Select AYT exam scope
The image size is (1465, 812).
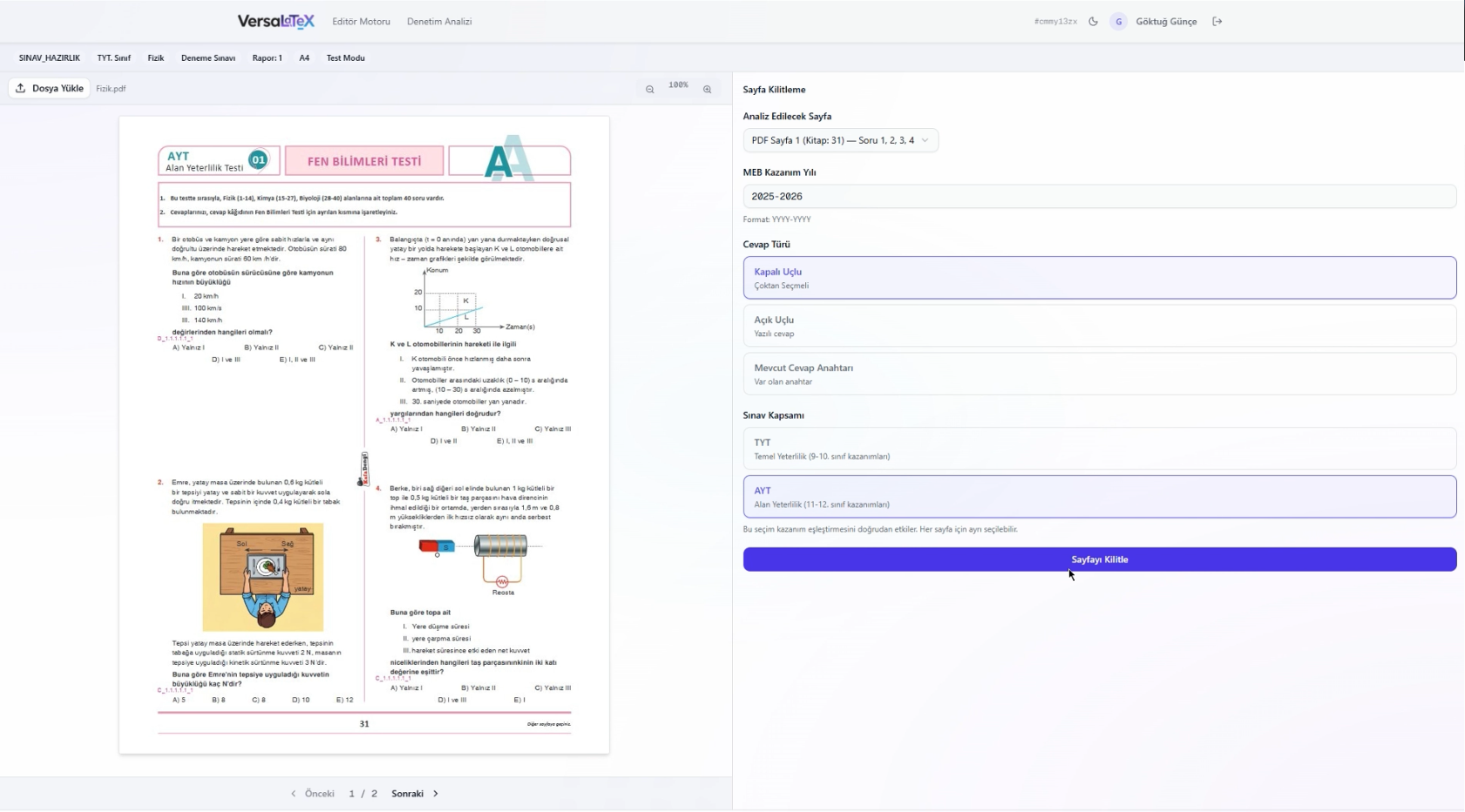(1099, 497)
